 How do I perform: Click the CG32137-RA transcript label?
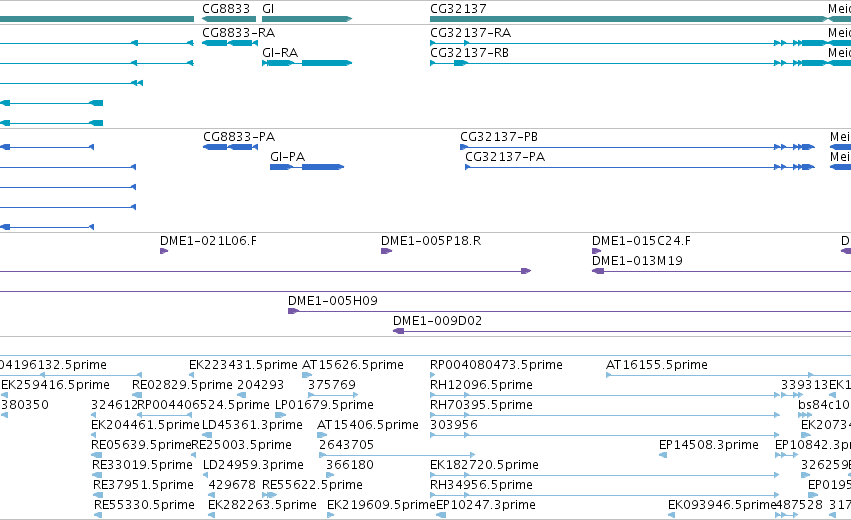click(x=470, y=33)
